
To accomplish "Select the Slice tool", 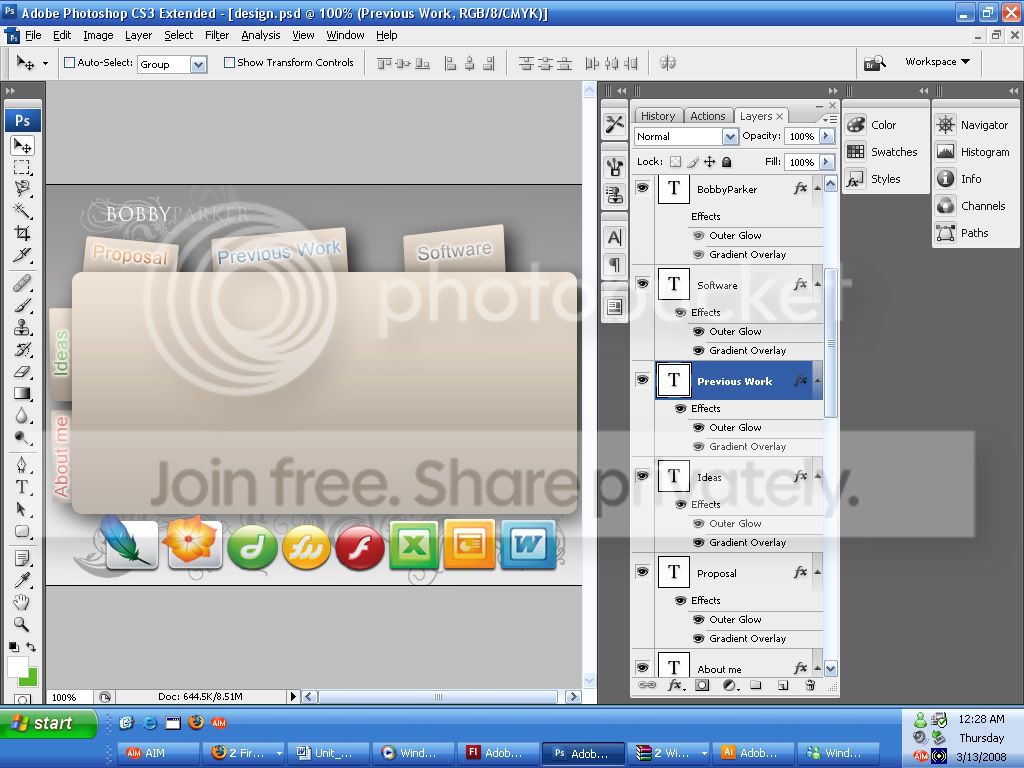I will (22, 255).
